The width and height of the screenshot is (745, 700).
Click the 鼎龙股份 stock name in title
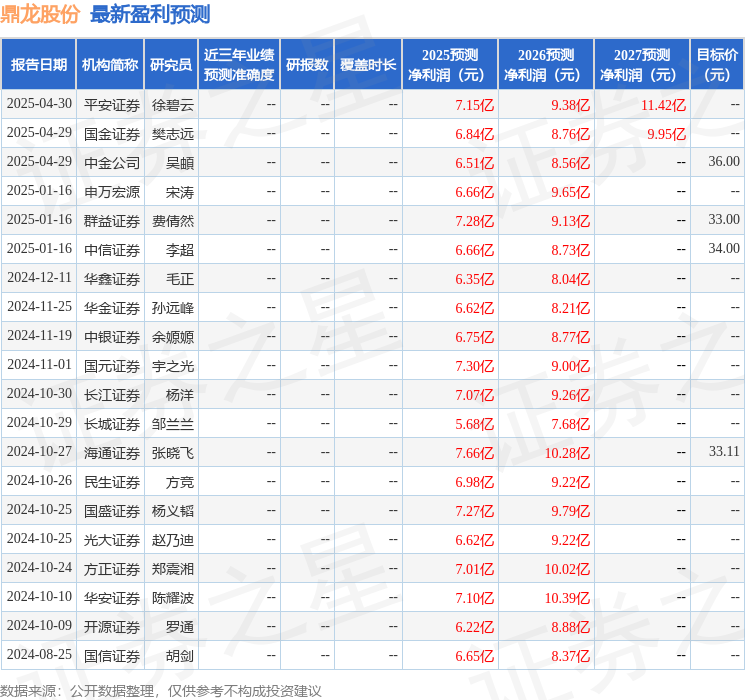pos(41,14)
